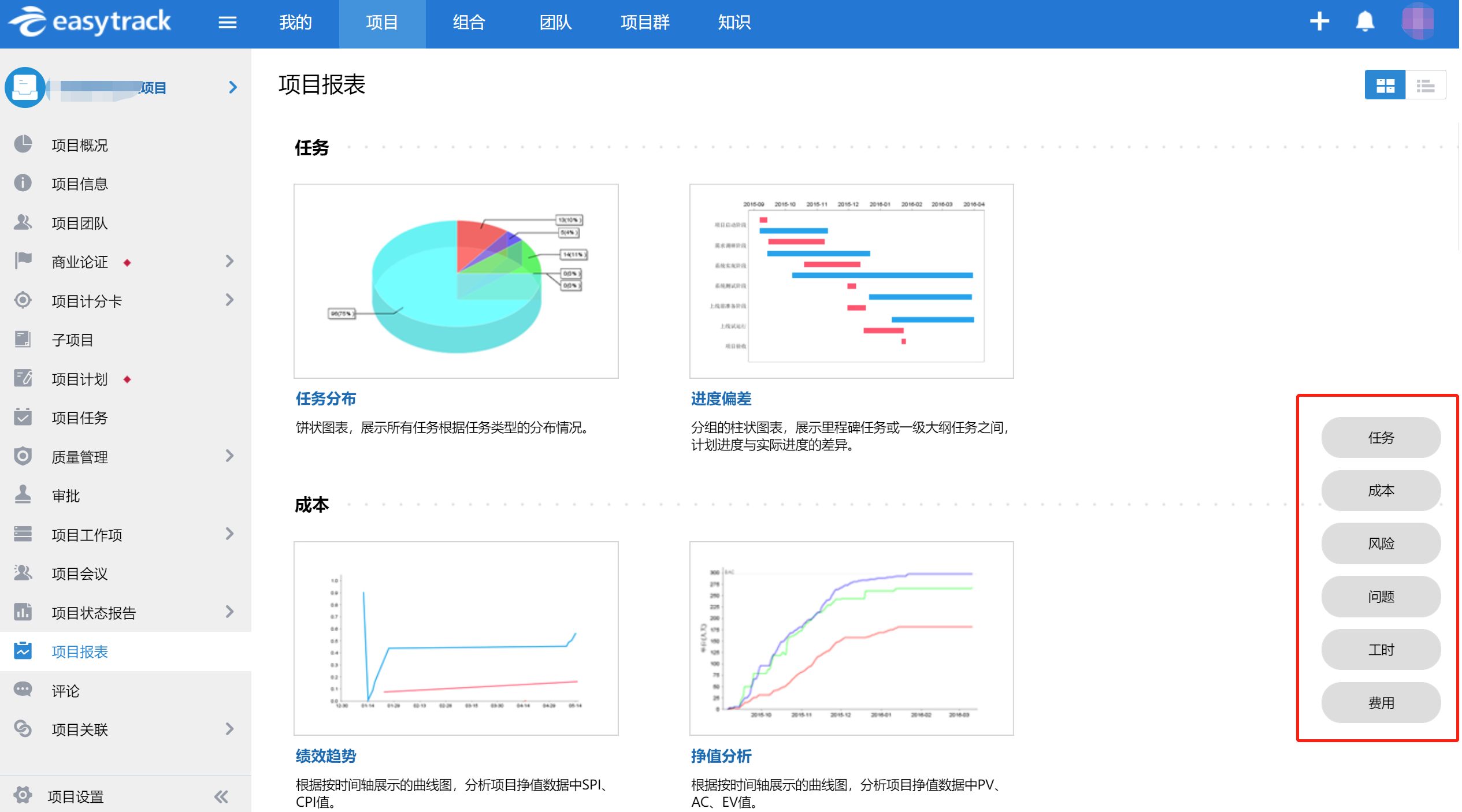Viewport: 1462px width, 812px height.
Task: Click the 评论 speech bubble icon
Action: [x=23, y=690]
